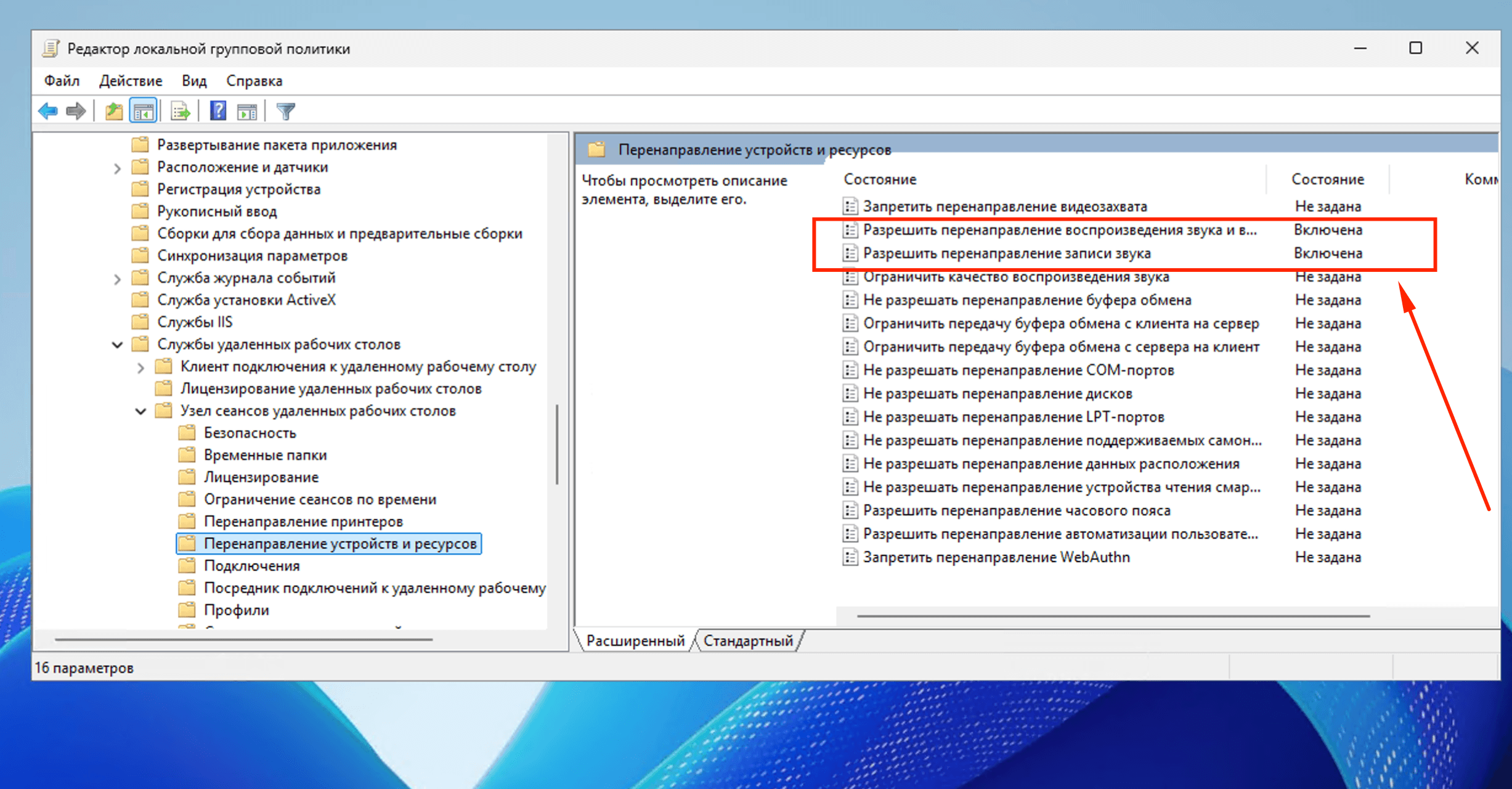Screen dimensions: 1512x789
Task: Select the Временные папки folder icon
Action: 187,455
